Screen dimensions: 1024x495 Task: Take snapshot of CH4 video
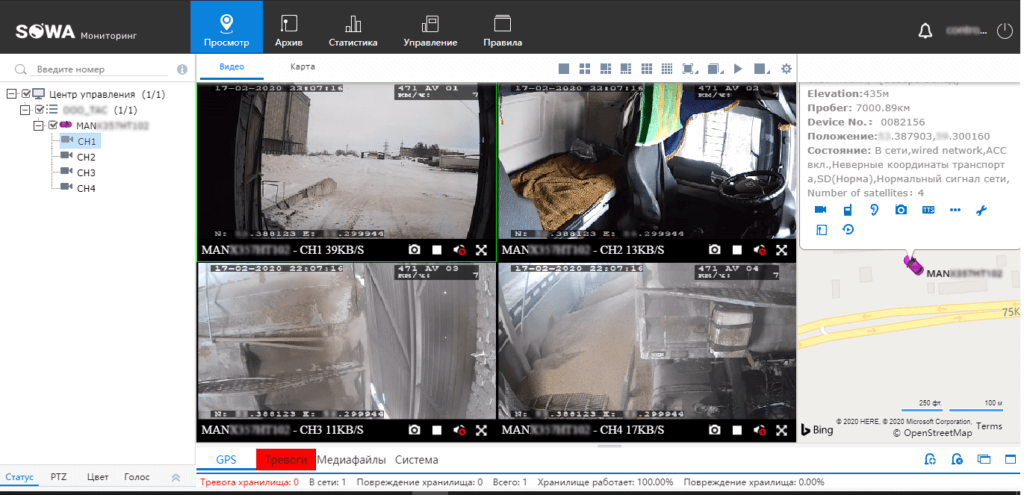(x=715, y=430)
